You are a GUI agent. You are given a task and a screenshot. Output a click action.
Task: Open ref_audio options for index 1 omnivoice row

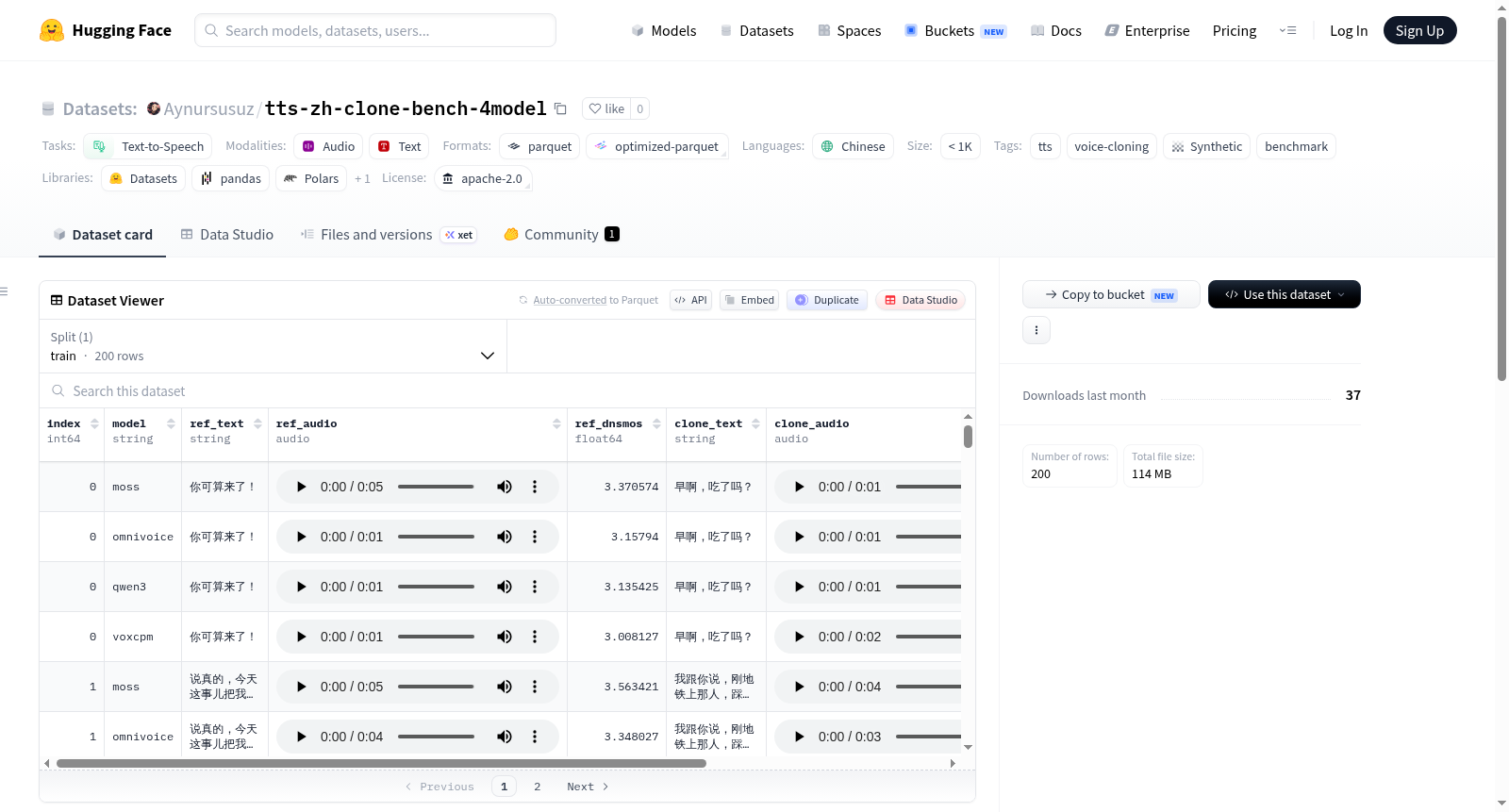[535, 737]
